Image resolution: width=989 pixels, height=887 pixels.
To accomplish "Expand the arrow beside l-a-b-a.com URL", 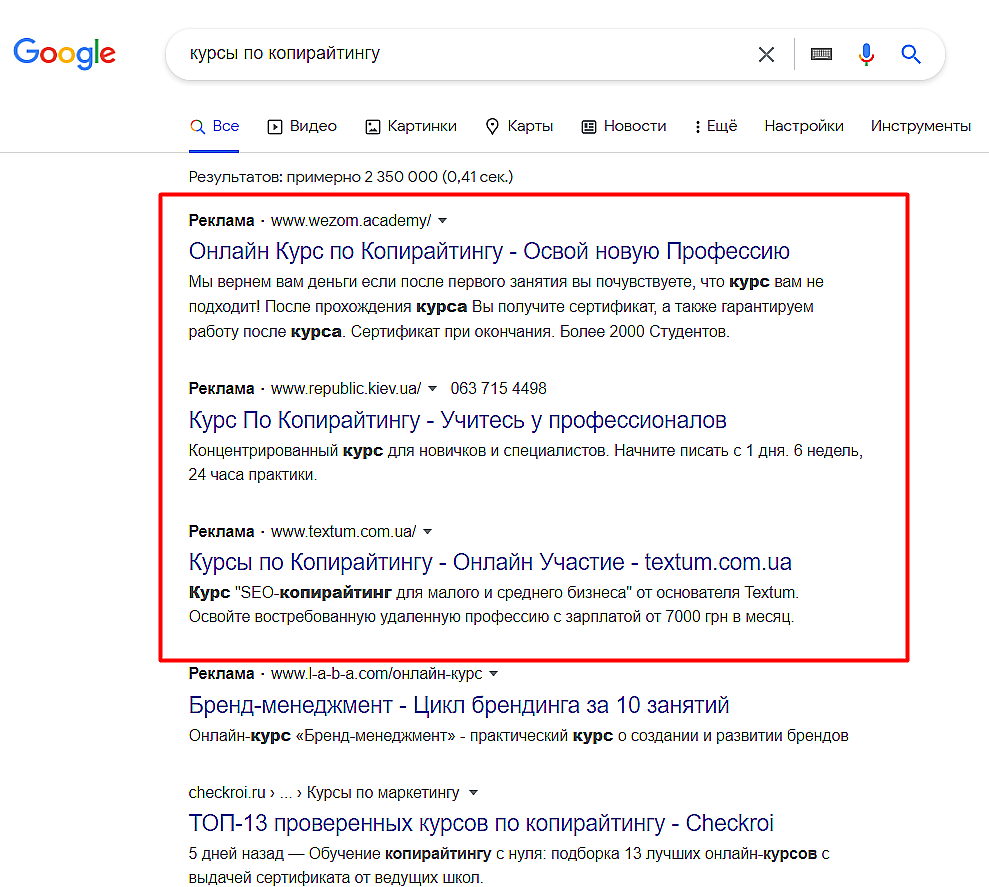I will 494,674.
